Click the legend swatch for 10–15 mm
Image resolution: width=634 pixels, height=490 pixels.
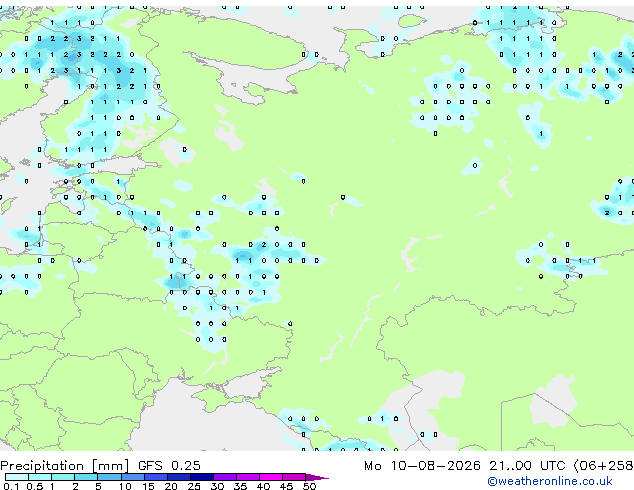132,477
